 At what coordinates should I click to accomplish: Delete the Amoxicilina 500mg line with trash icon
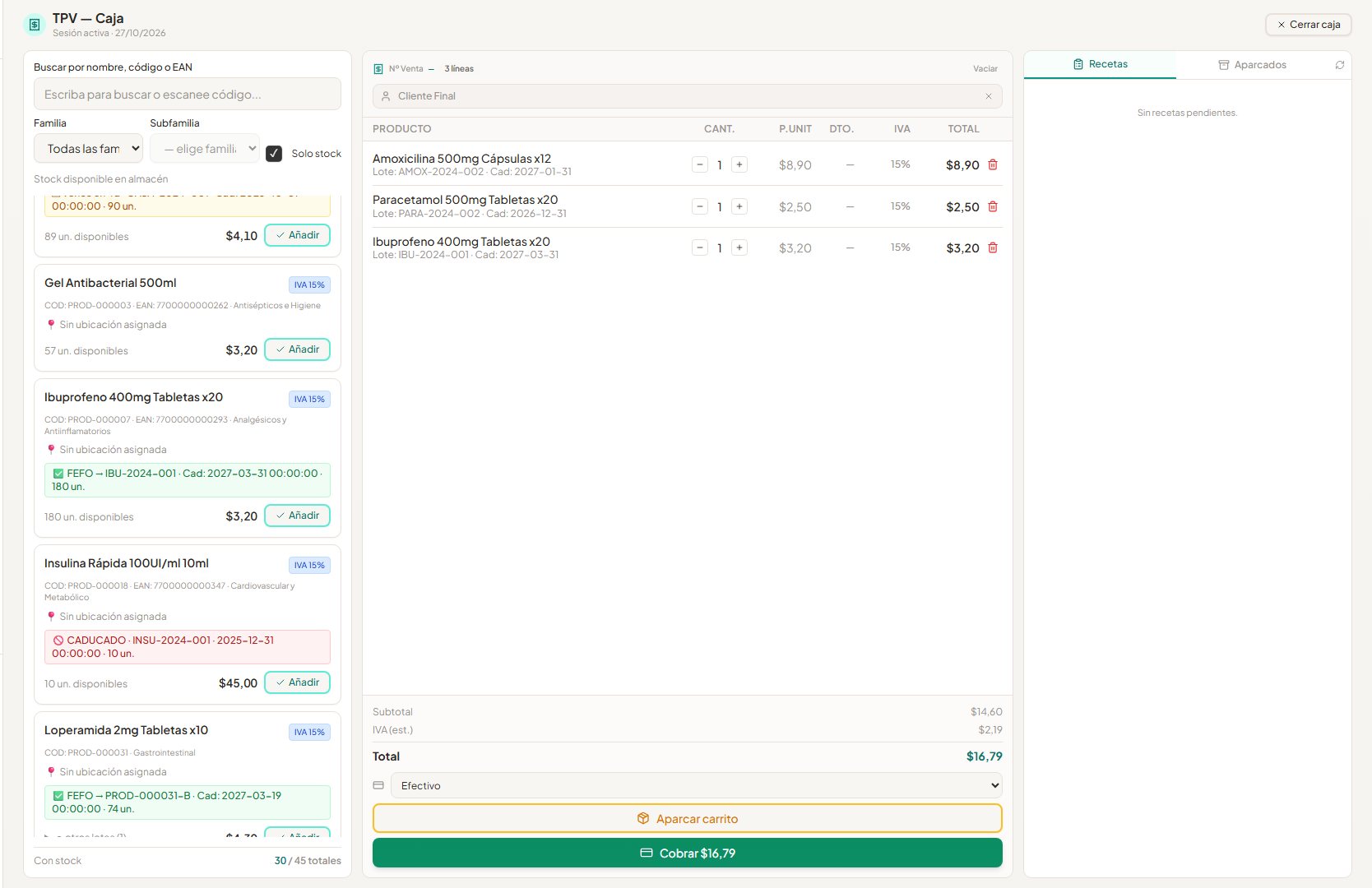993,164
